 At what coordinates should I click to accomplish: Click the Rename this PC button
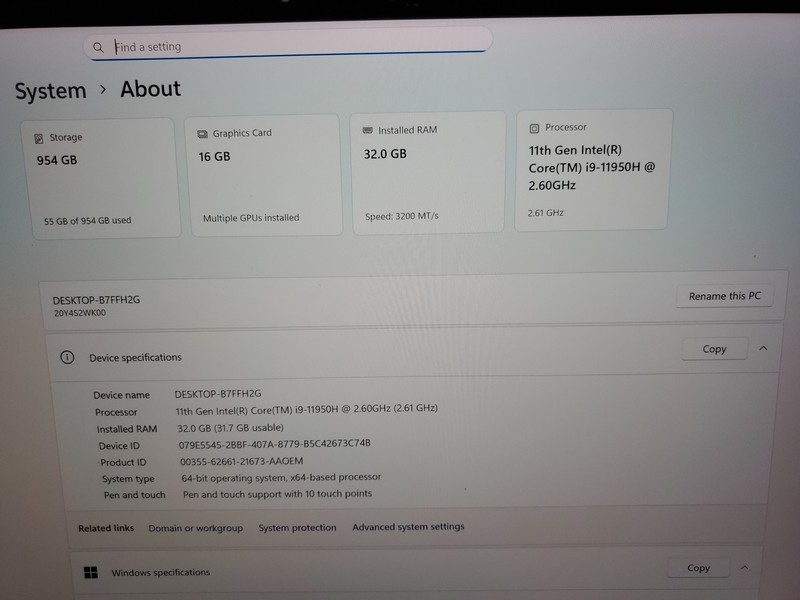[724, 296]
